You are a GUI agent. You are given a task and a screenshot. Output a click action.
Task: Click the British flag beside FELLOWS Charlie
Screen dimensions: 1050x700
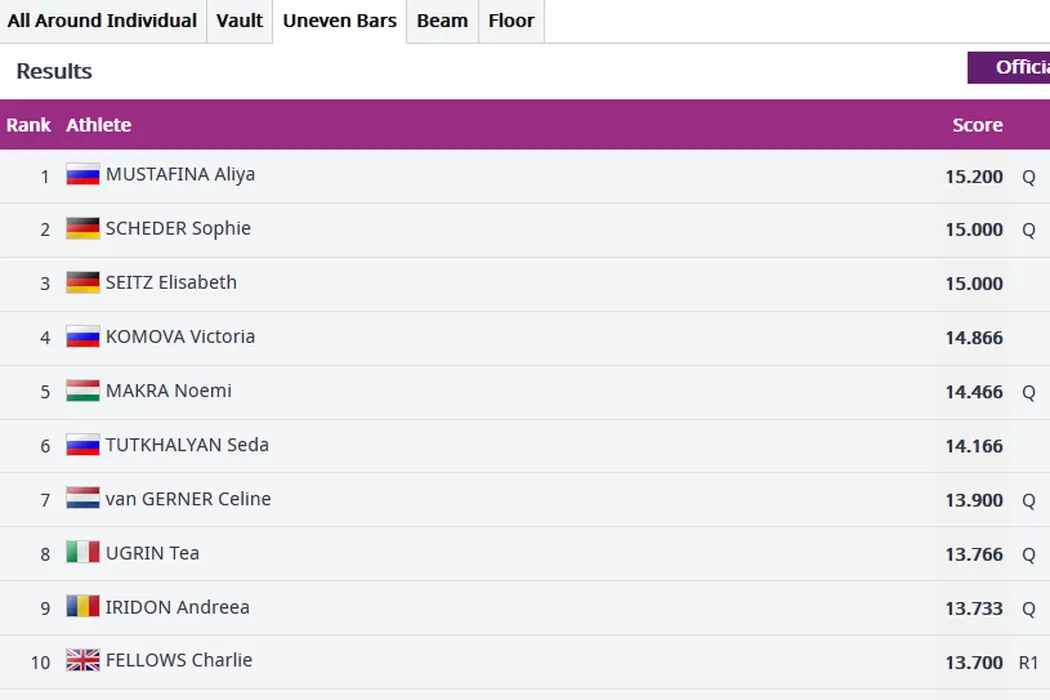[83, 661]
